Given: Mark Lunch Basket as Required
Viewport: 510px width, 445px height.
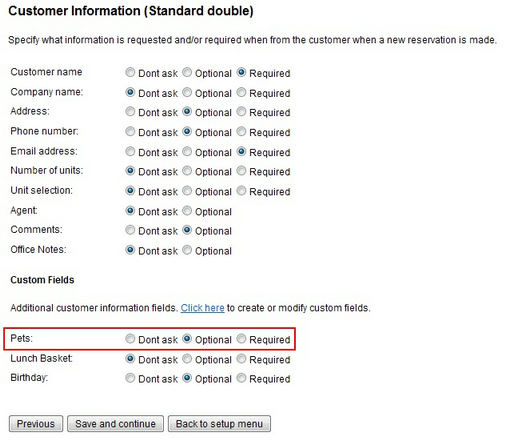Looking at the screenshot, I should pos(241,359).
